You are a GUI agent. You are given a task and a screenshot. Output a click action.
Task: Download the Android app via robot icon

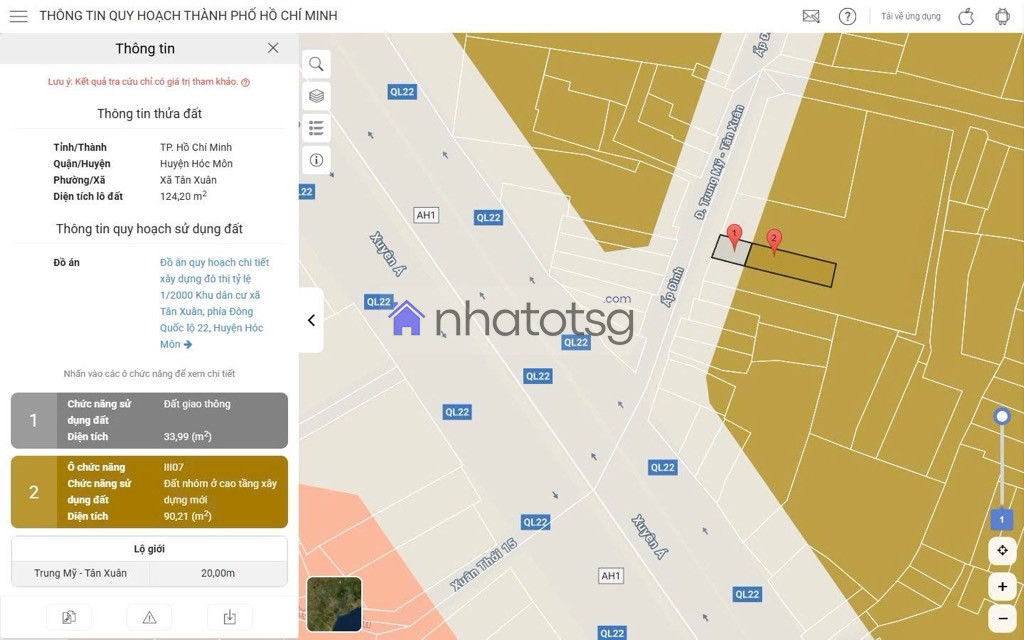click(1002, 16)
